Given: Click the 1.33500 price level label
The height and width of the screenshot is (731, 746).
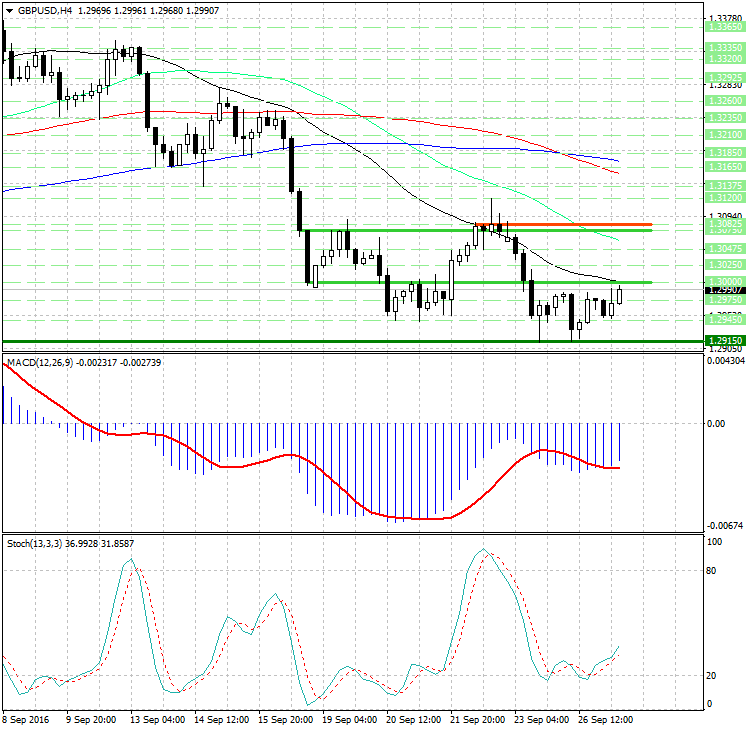Looking at the screenshot, I should tap(723, 47).
